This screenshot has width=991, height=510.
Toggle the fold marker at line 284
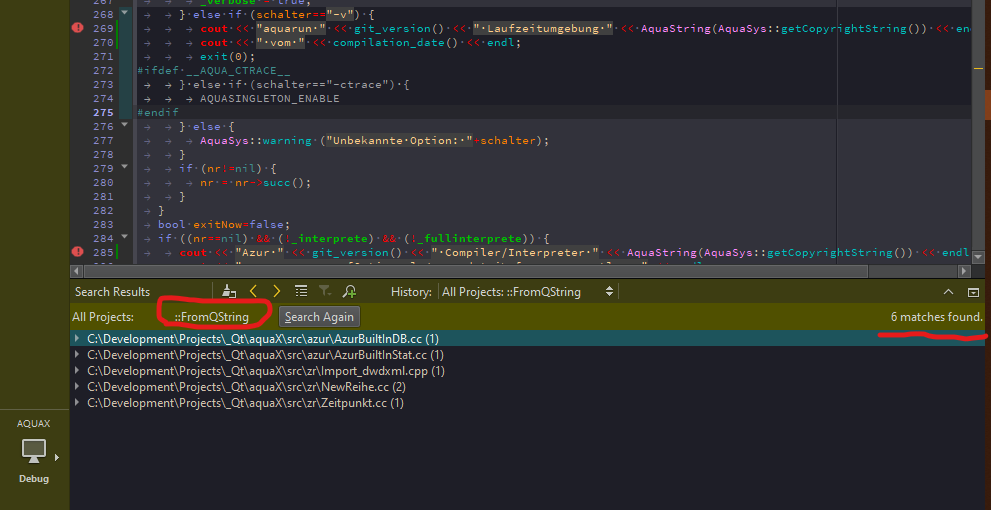[x=124, y=239]
